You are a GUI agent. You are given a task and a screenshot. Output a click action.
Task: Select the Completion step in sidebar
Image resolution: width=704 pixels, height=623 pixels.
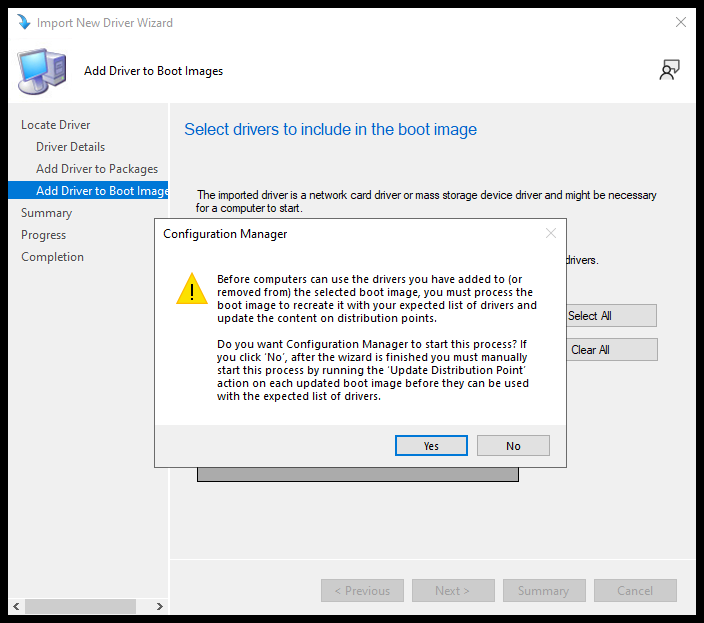(53, 257)
